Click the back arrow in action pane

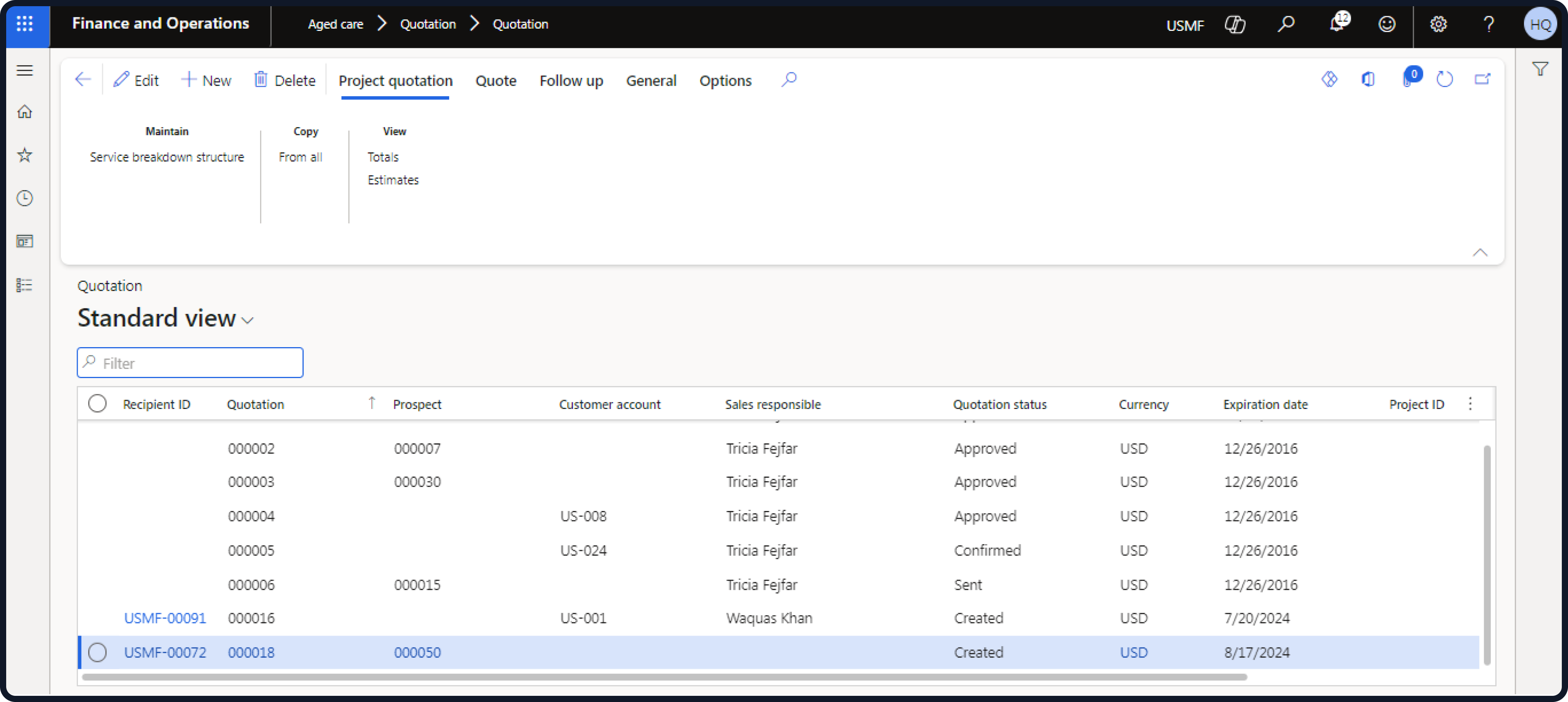83,79
